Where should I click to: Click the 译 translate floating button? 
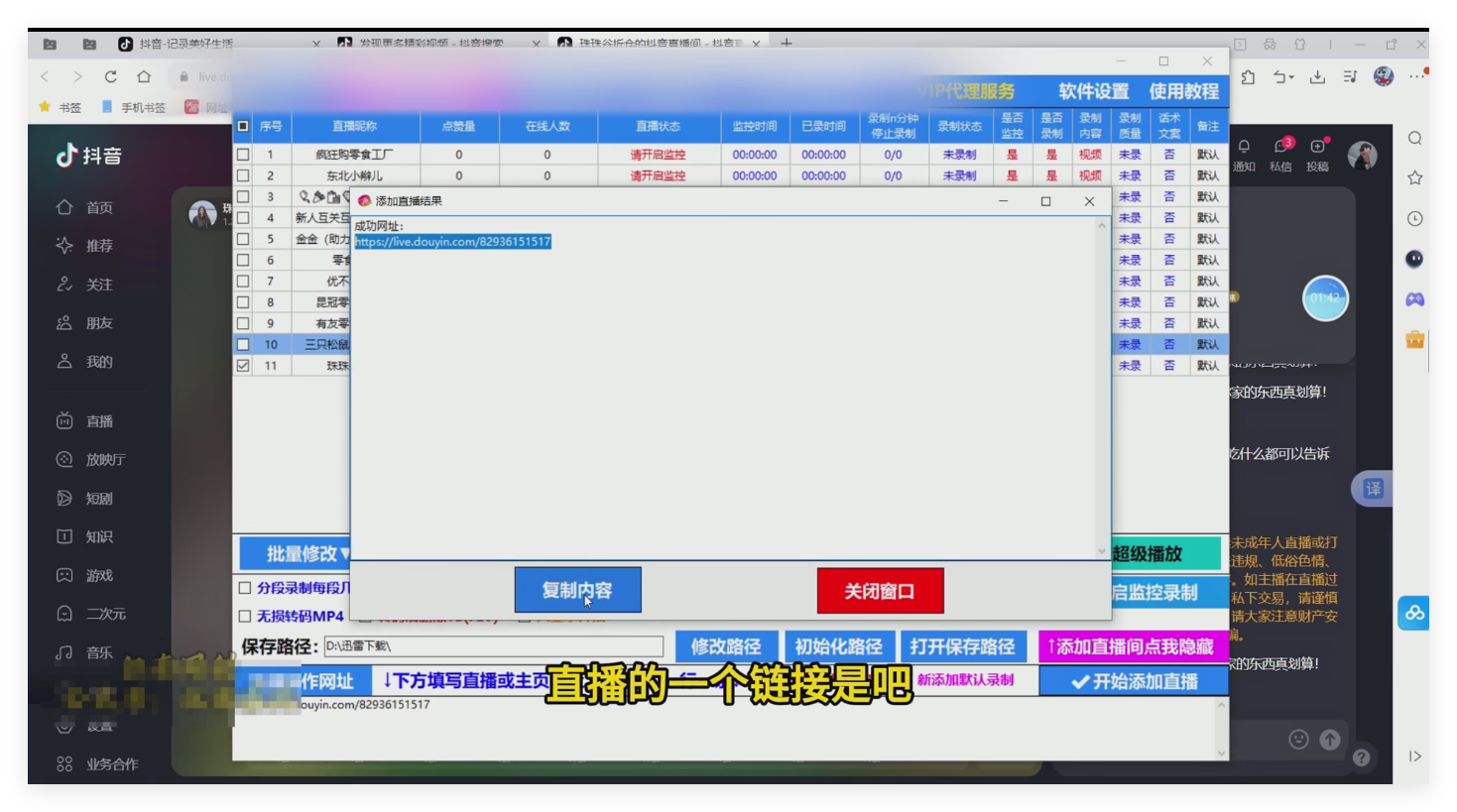click(1373, 488)
